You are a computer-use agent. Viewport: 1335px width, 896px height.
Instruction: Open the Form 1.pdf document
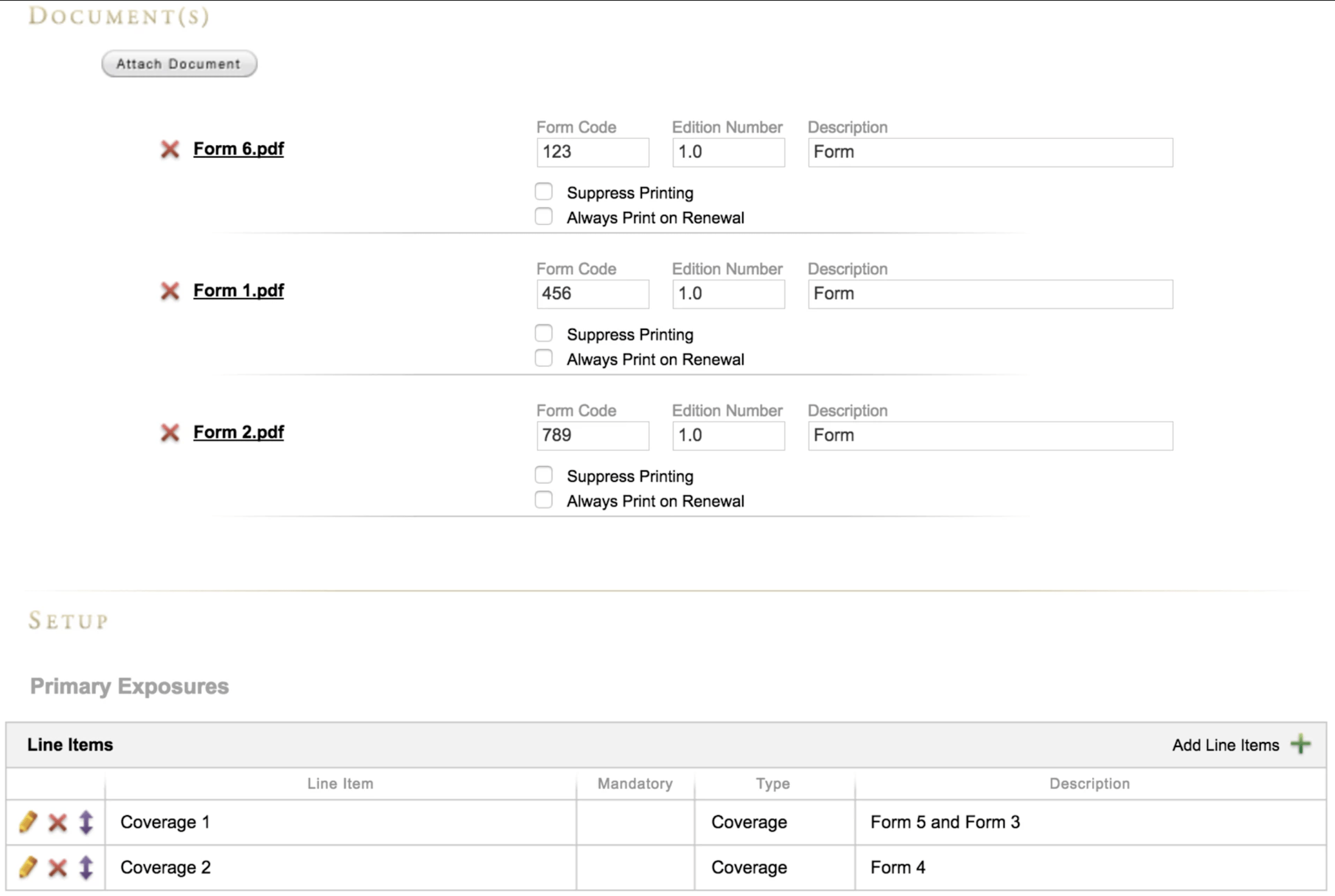(238, 290)
